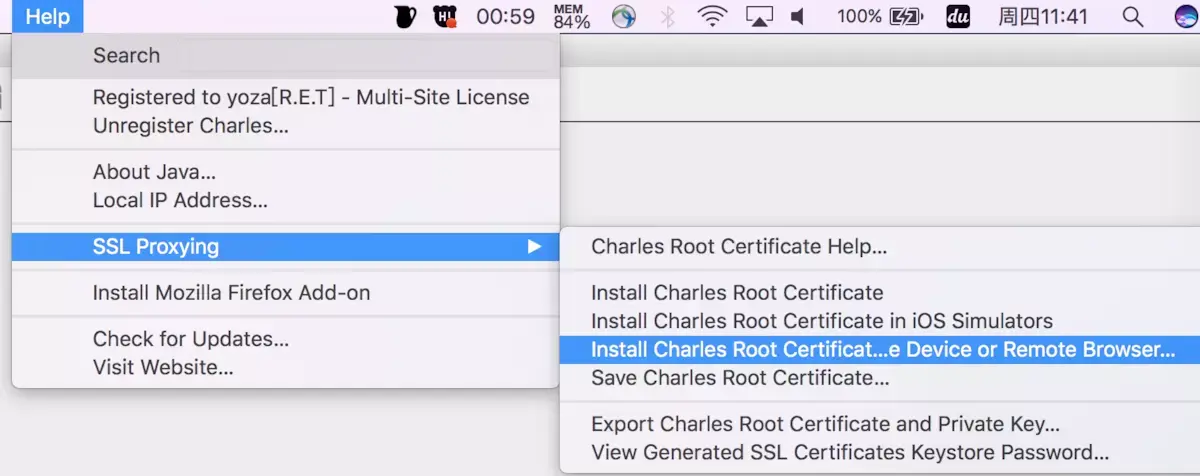1200x476 pixels.
Task: Click the Charles jug icon in menu bar
Action: pos(405,16)
